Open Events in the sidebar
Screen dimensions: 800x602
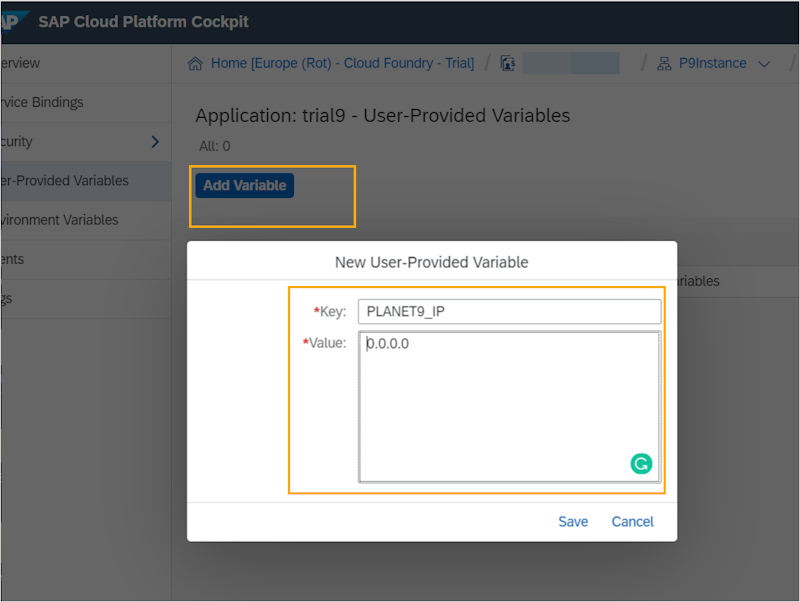pos(12,259)
